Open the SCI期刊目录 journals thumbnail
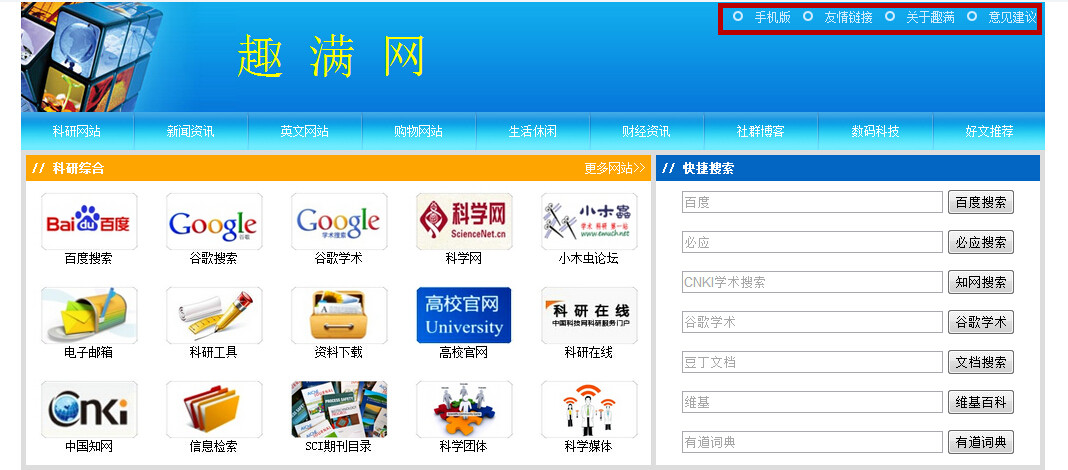Screen dimensions: 1068x470 (339, 409)
